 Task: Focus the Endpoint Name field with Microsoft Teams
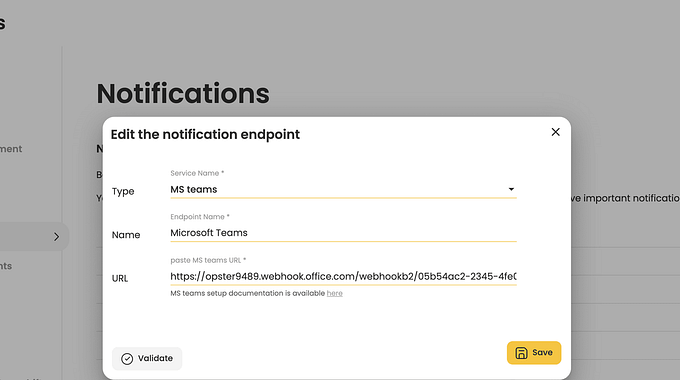click(x=343, y=233)
